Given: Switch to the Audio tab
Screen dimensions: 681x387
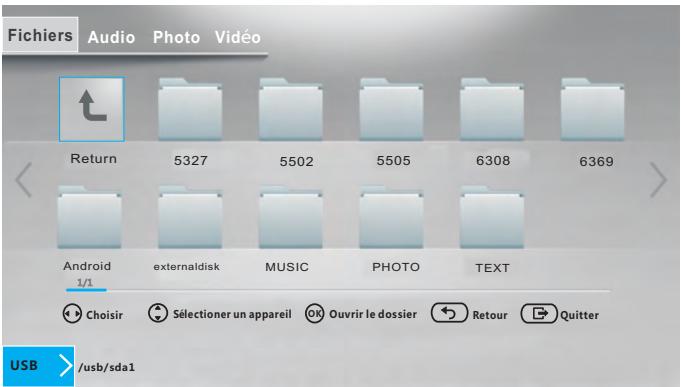Looking at the screenshot, I should click(x=111, y=37).
